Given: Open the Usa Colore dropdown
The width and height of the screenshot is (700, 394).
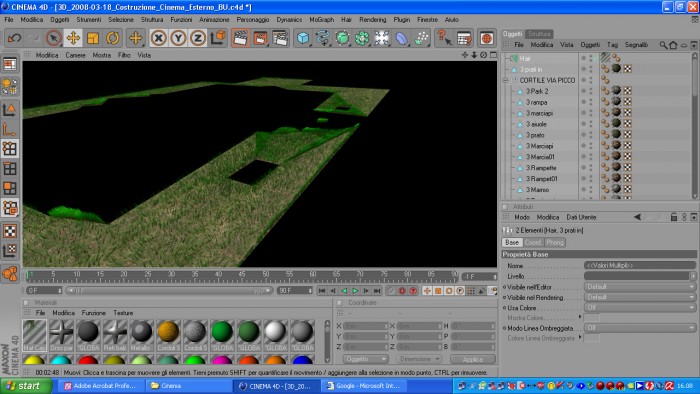Looking at the screenshot, I should [x=639, y=307].
